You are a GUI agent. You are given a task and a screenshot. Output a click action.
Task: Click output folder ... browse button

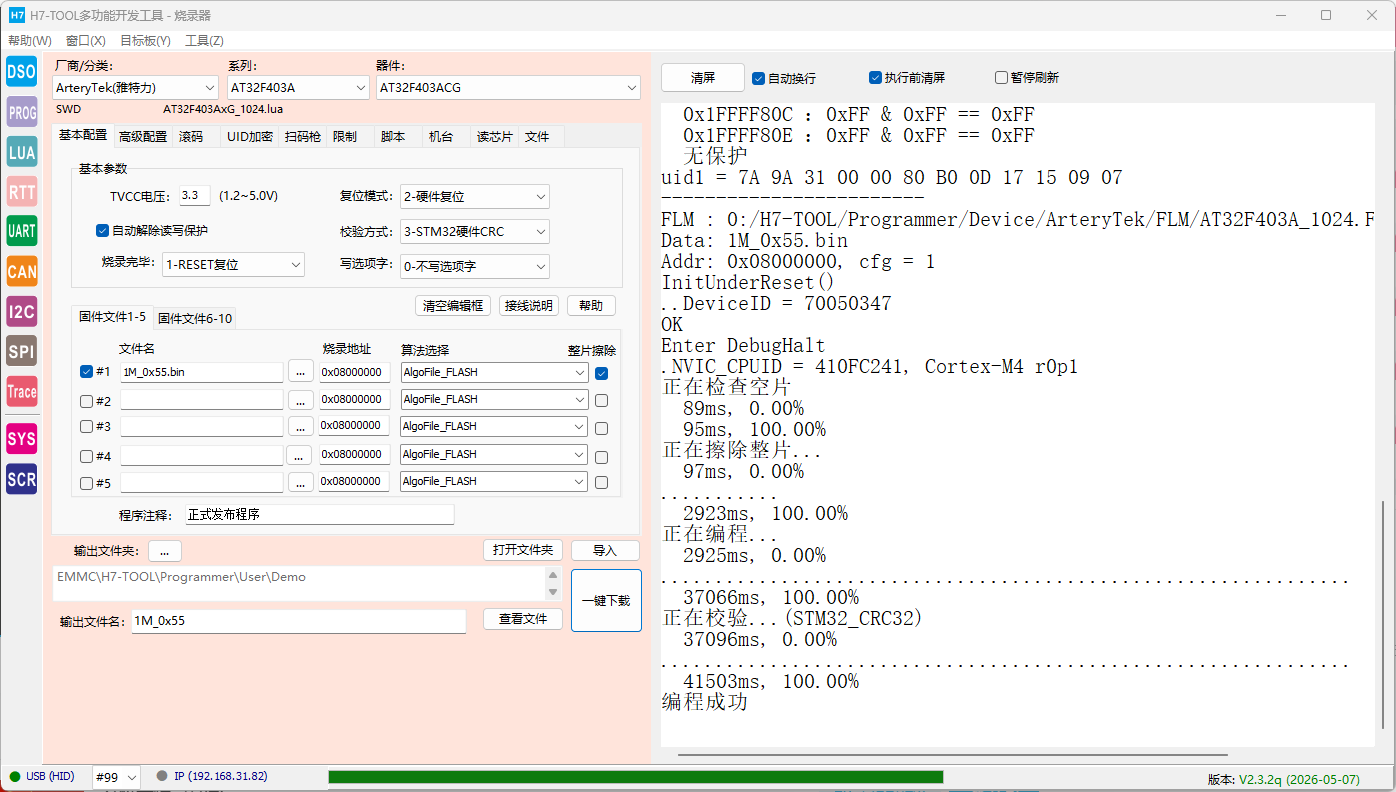[165, 551]
